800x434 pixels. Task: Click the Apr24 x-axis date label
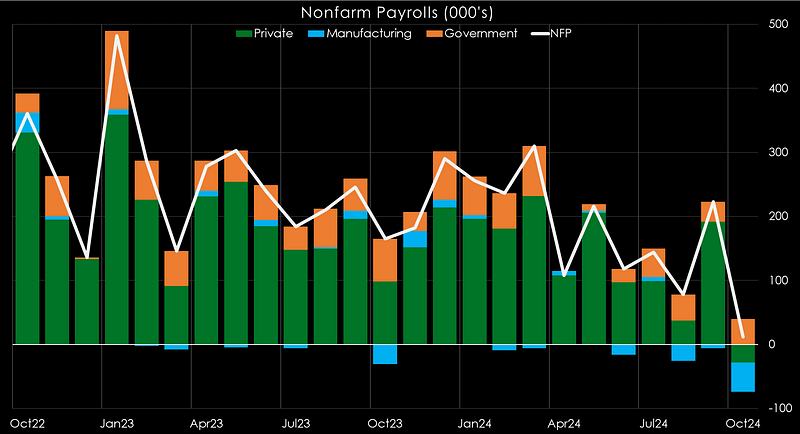click(564, 423)
